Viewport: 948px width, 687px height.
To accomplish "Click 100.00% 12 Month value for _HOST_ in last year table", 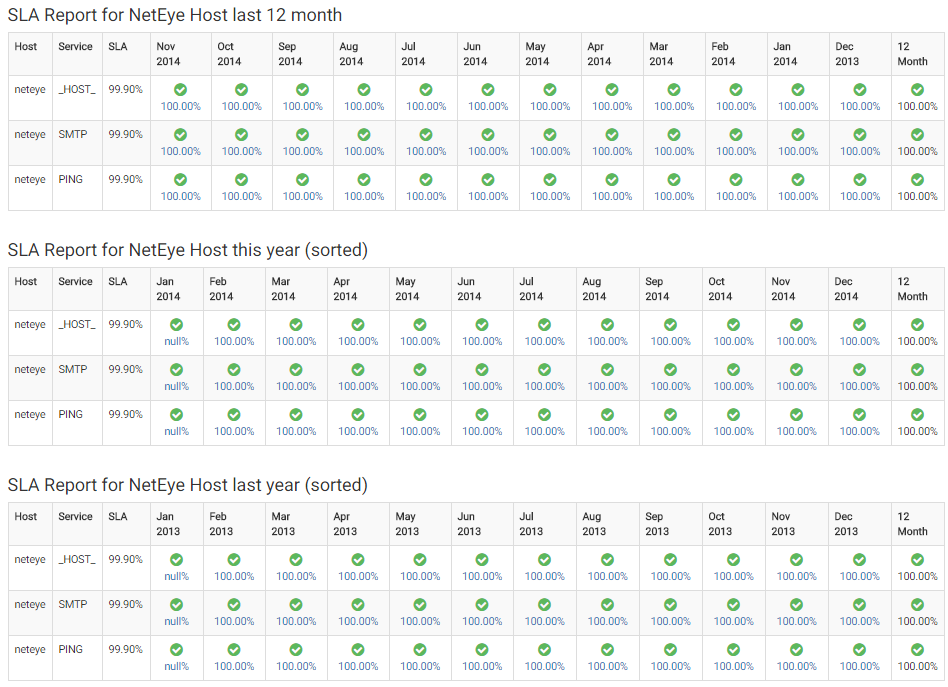I will pos(917,576).
